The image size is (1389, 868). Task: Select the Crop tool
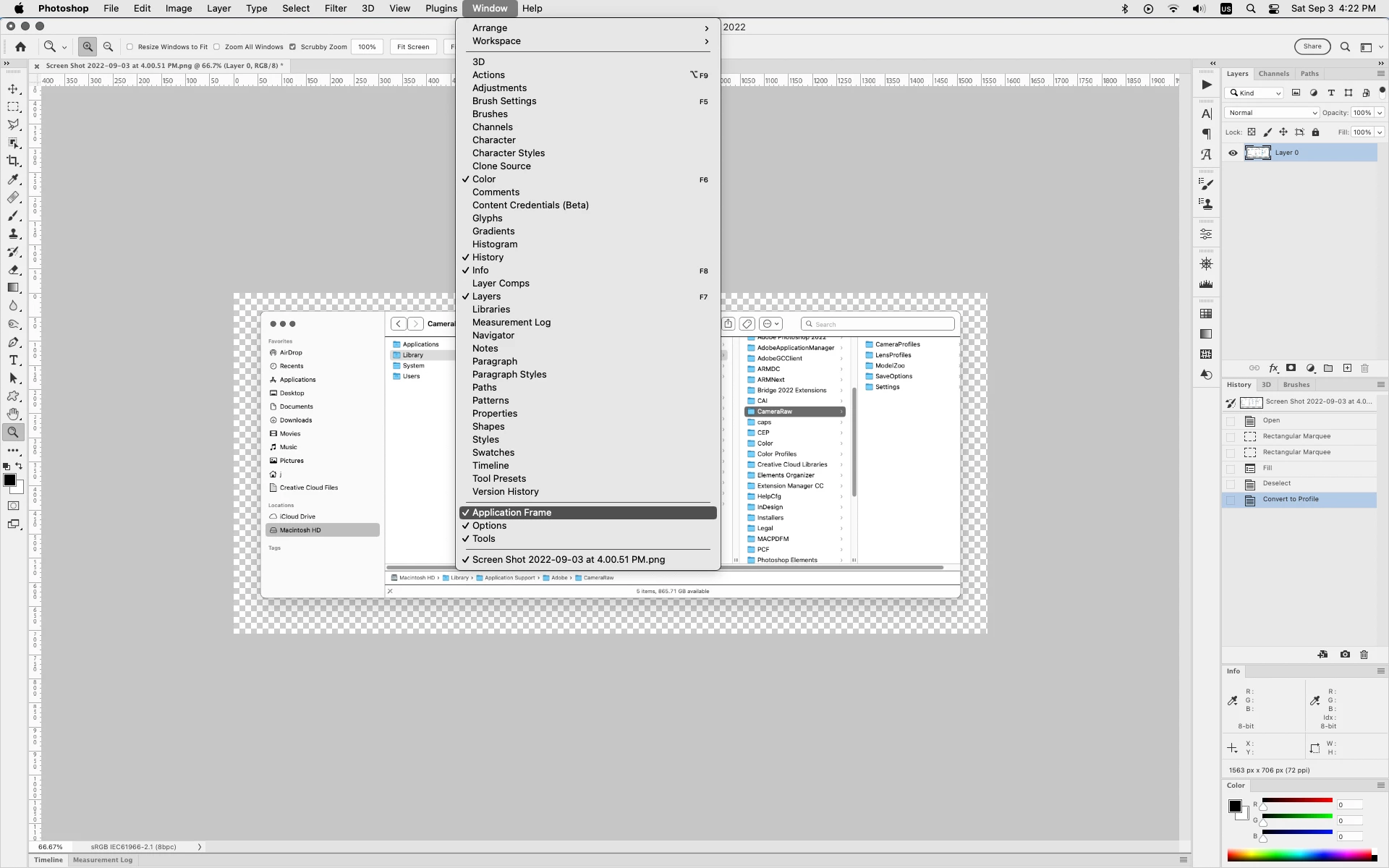point(13,161)
